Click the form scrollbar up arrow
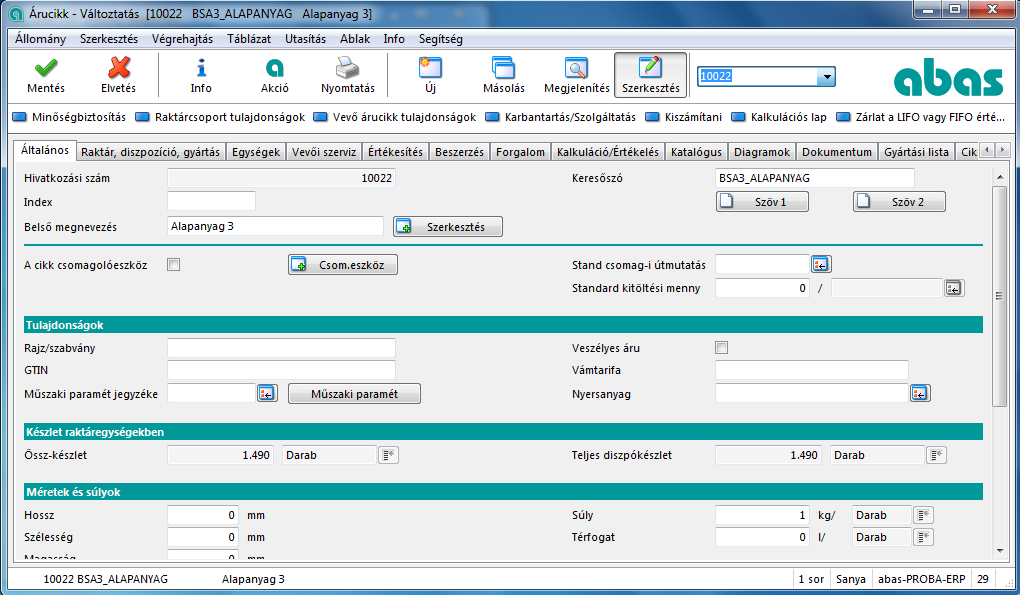 tap(999, 177)
